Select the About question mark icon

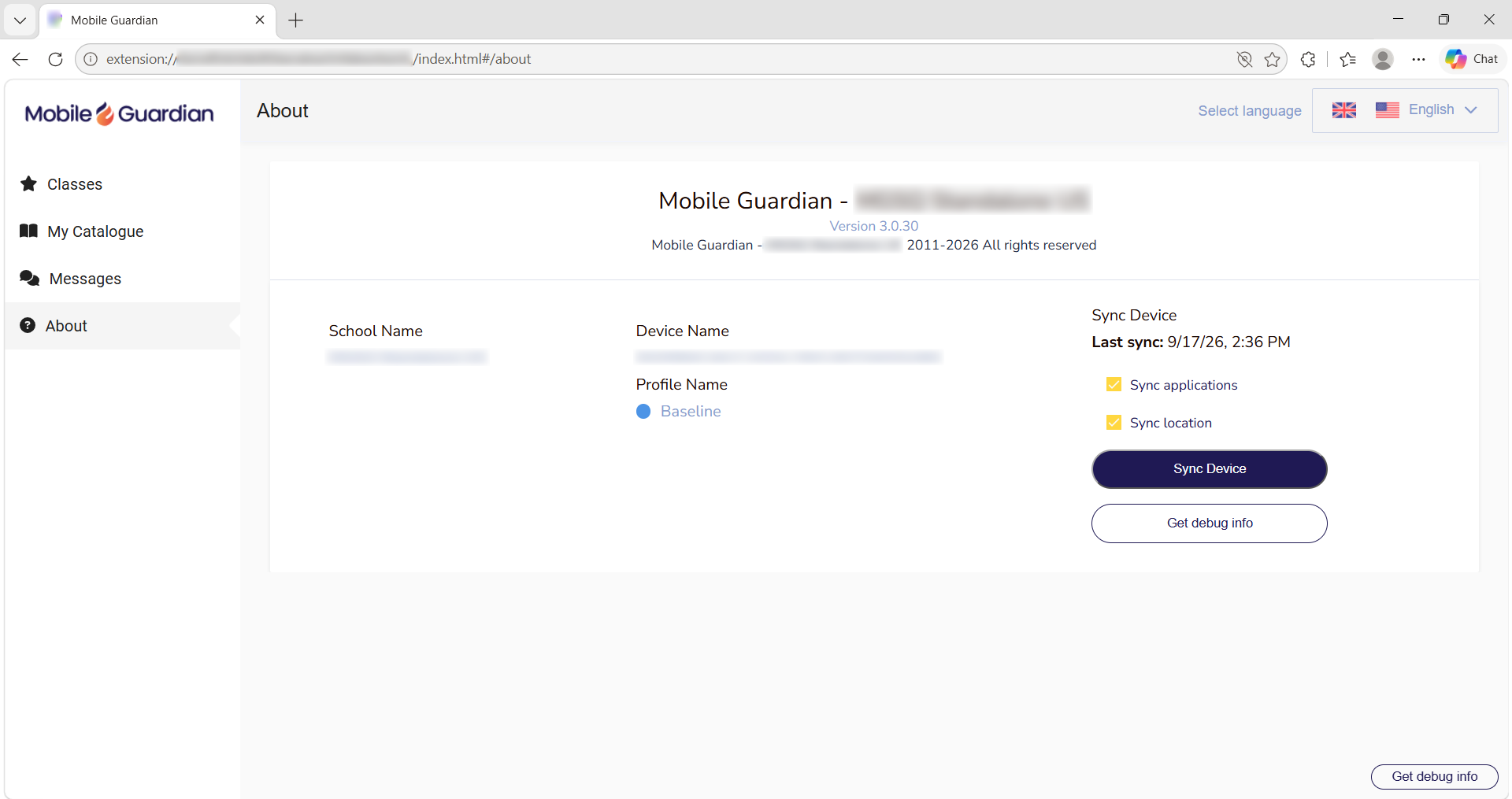[x=28, y=325]
